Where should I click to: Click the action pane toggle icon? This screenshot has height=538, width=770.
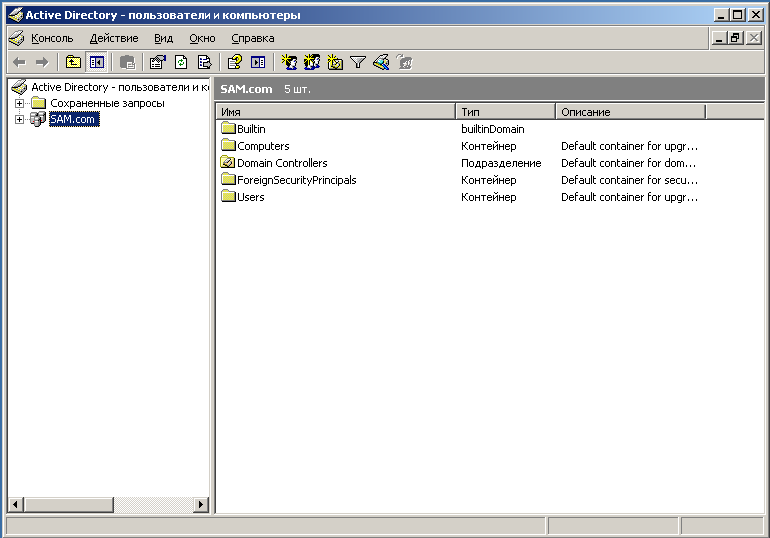coord(258,62)
